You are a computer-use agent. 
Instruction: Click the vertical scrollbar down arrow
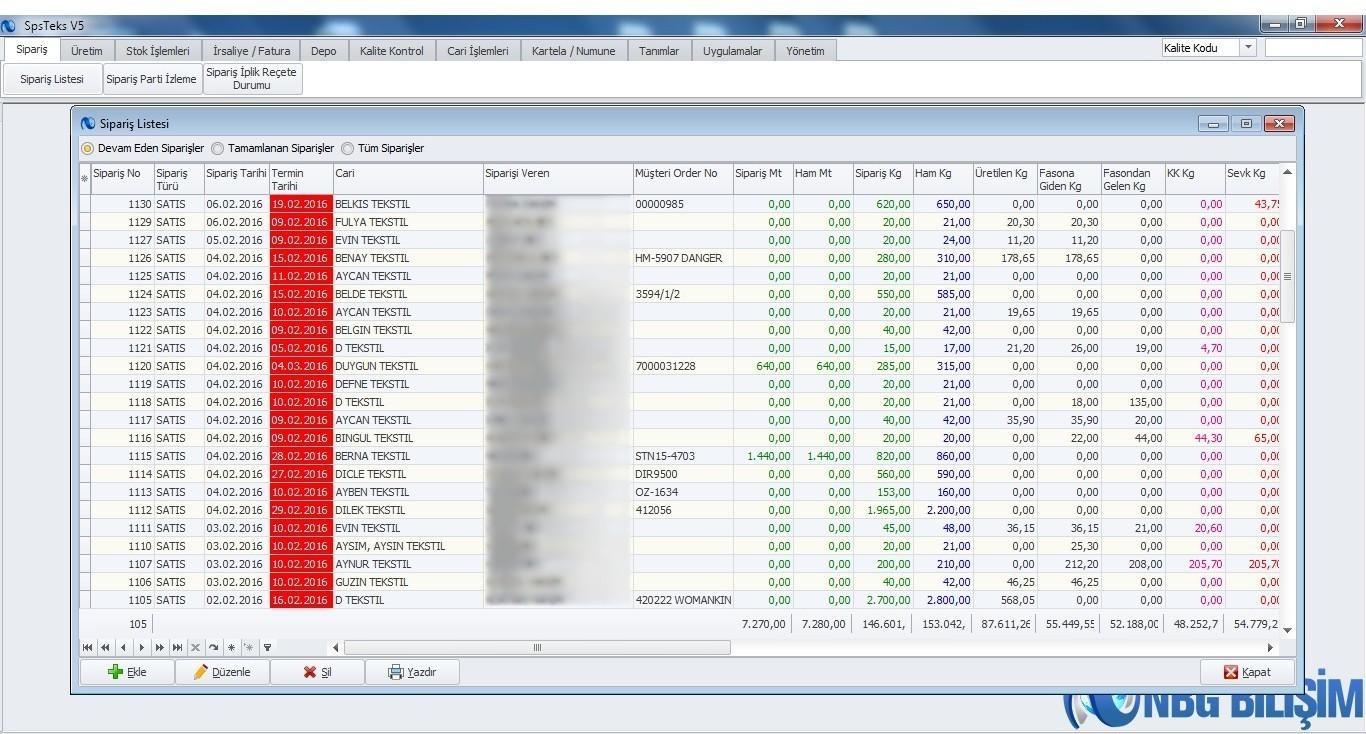click(1287, 630)
